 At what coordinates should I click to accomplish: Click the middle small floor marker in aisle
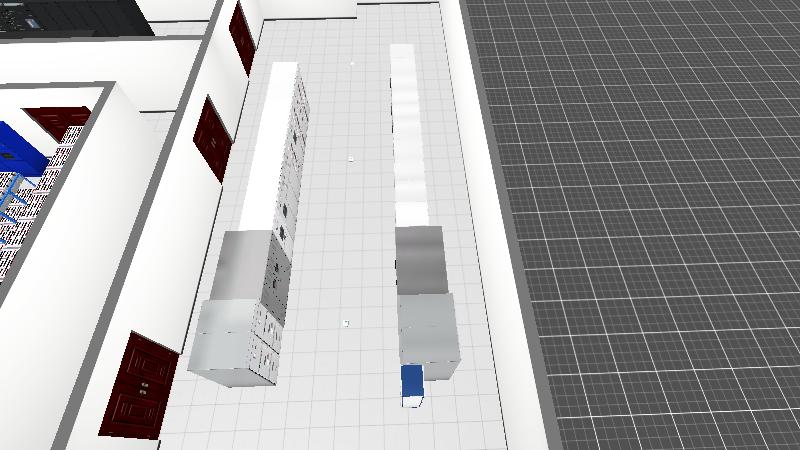351,158
